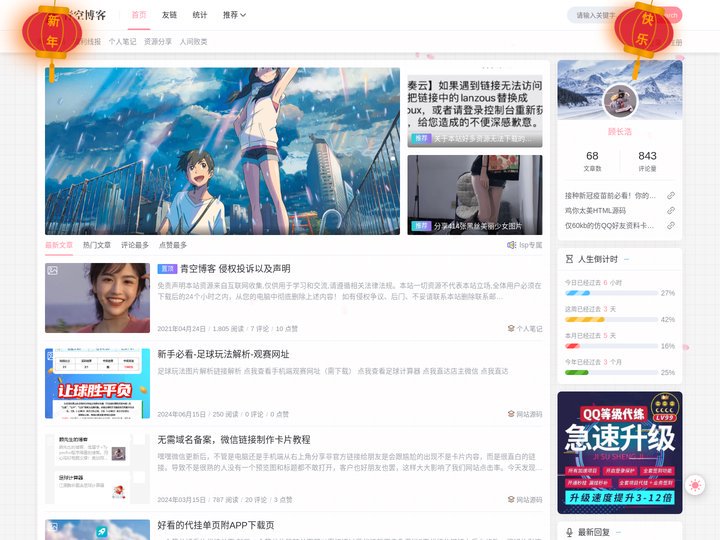Viewport: 720px width, 540px height.
Task: Click 个人笔记 category tag on first article
Action: pyautogui.click(x=529, y=329)
